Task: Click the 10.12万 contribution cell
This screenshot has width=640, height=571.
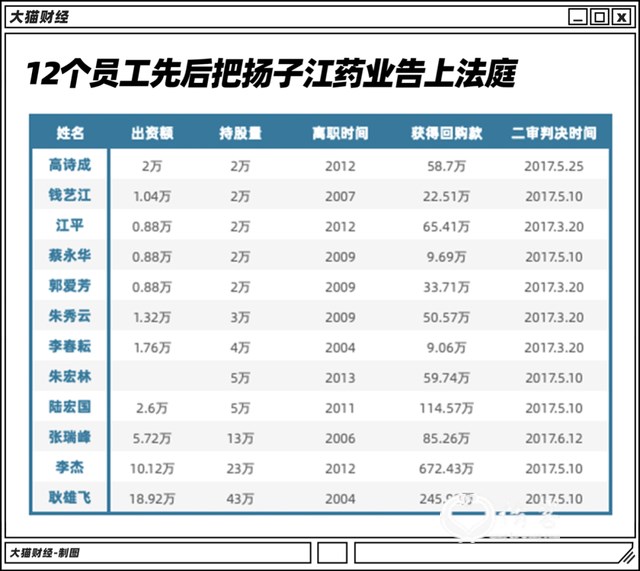Action: click(152, 469)
